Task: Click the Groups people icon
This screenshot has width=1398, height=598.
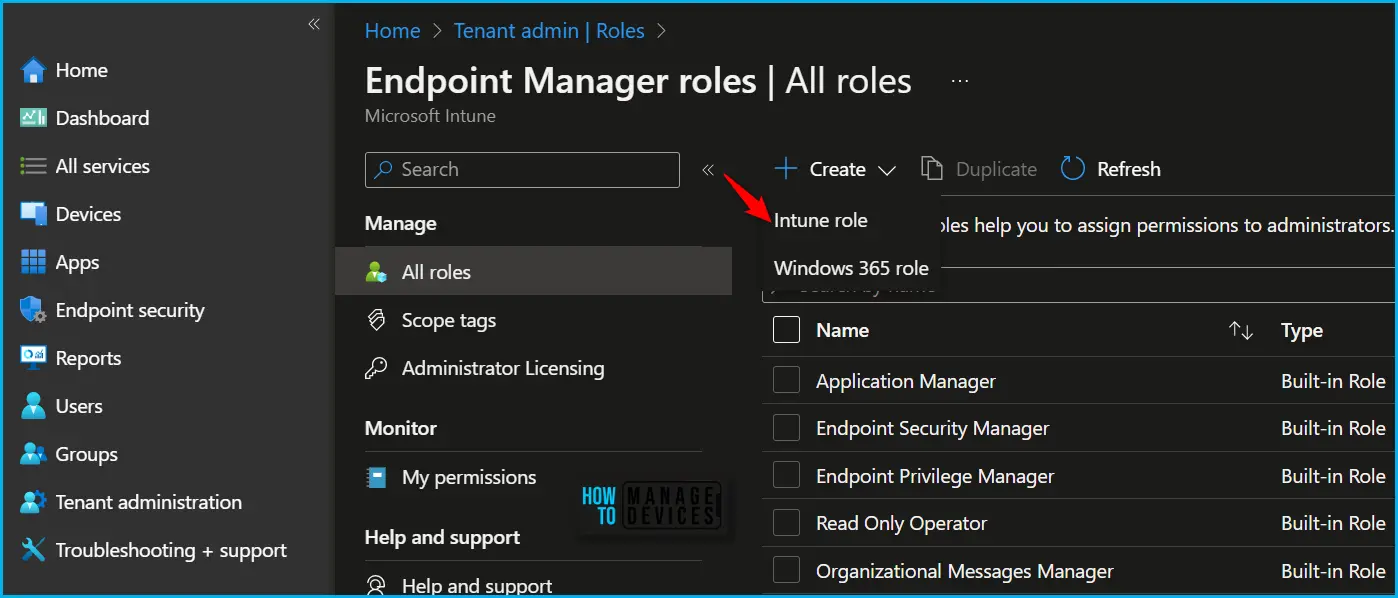Action: [33, 454]
